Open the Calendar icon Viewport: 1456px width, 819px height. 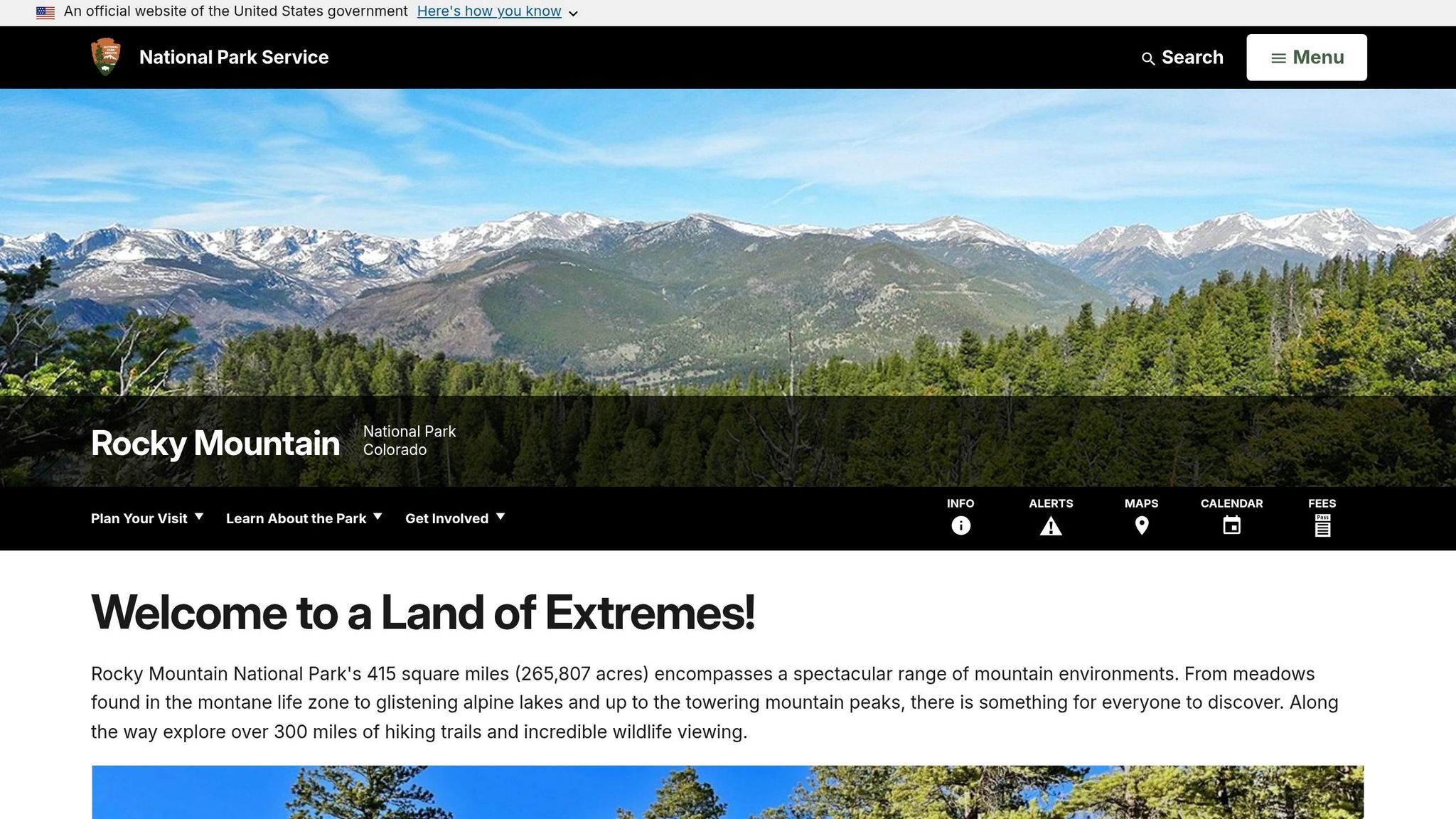pos(1231,525)
